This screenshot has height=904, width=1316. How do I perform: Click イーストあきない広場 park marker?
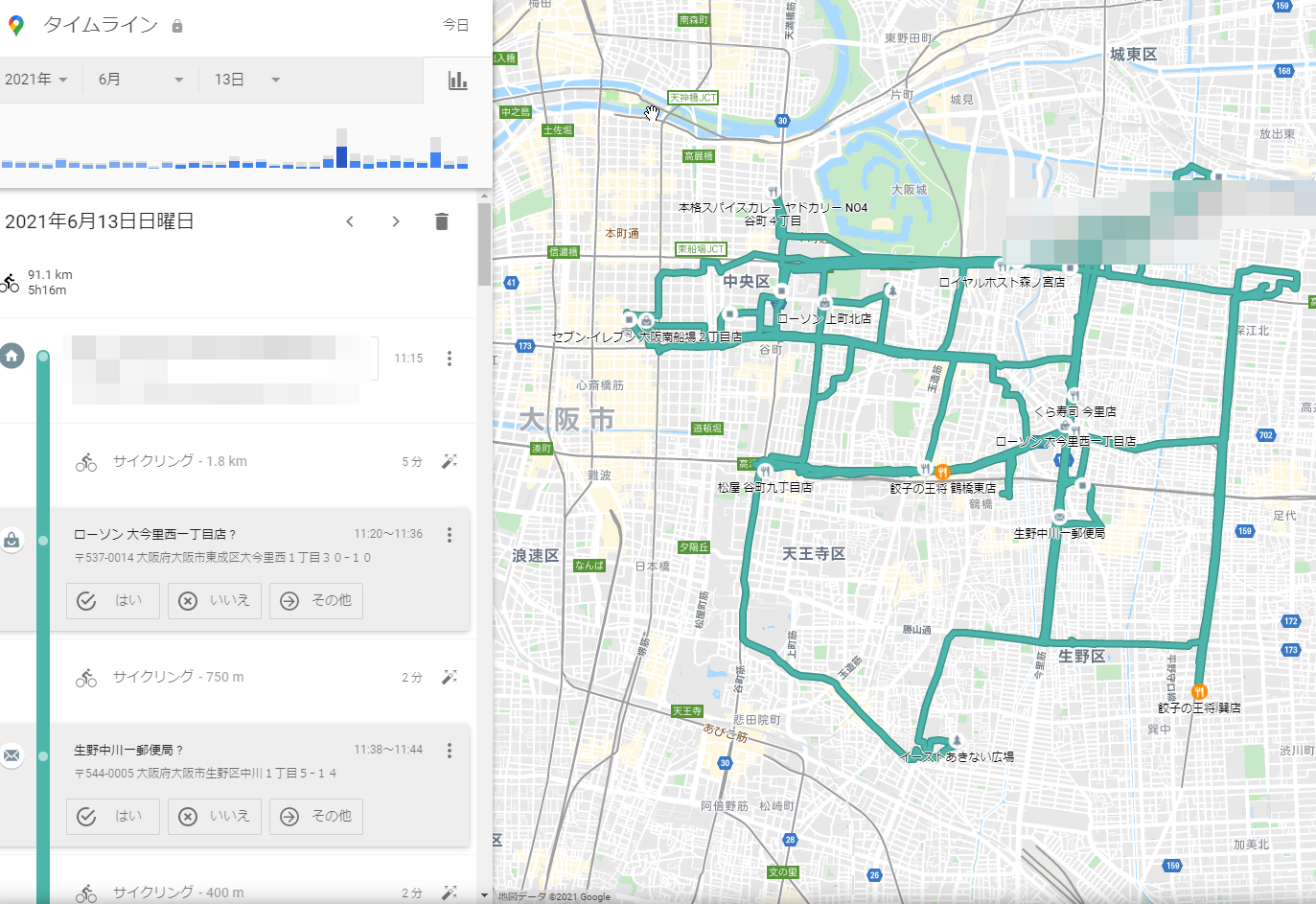[x=956, y=741]
